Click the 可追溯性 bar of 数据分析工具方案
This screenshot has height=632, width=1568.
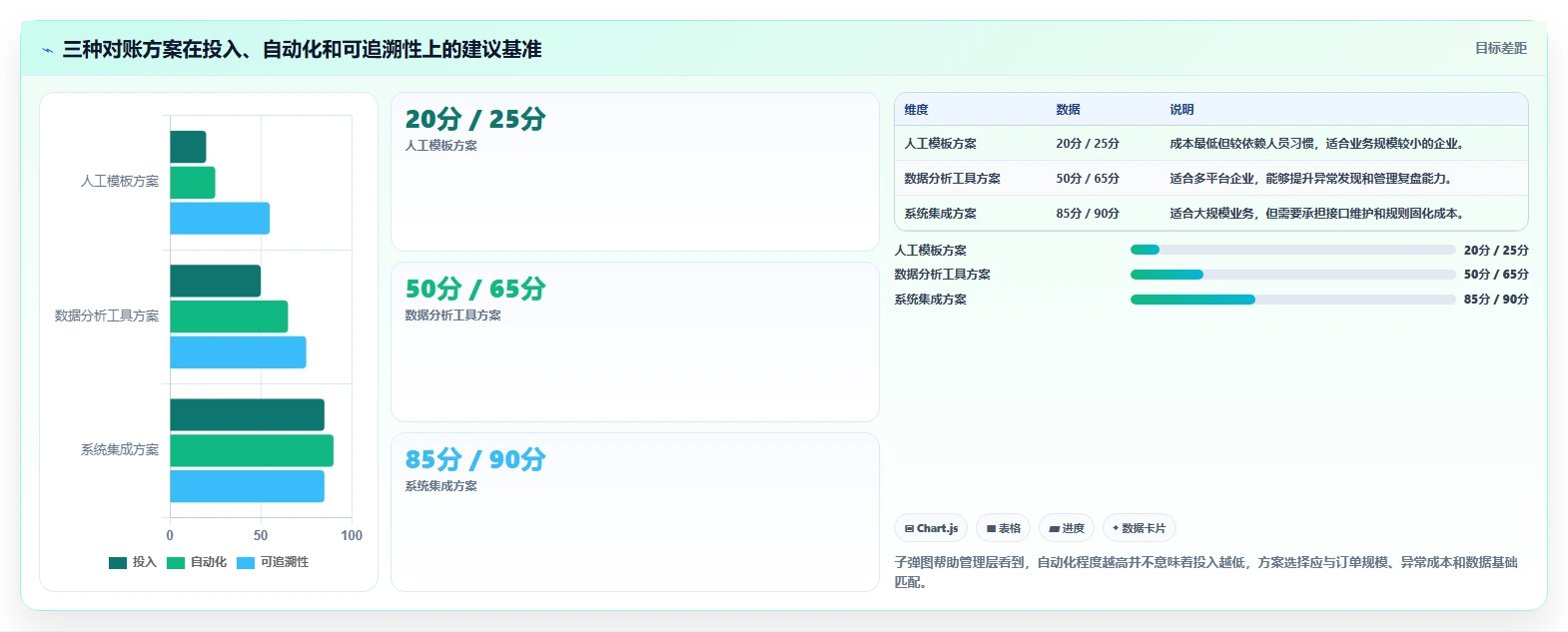coord(238,352)
